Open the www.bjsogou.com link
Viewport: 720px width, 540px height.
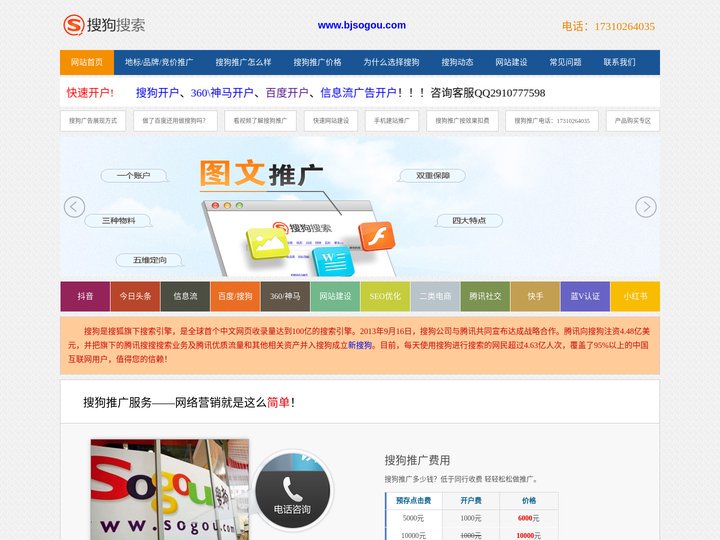[x=361, y=25]
